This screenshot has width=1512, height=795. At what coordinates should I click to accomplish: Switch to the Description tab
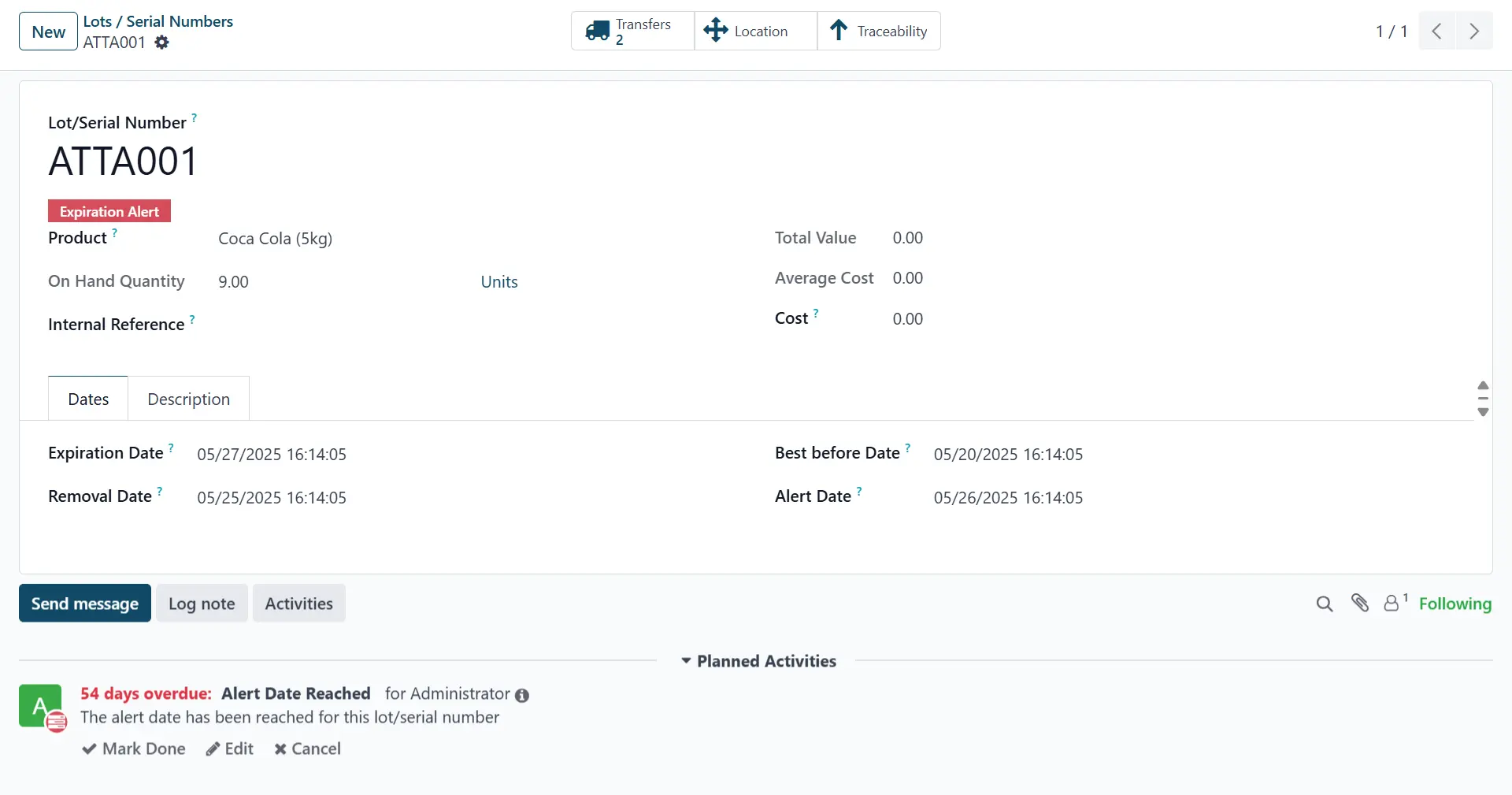[x=188, y=399]
